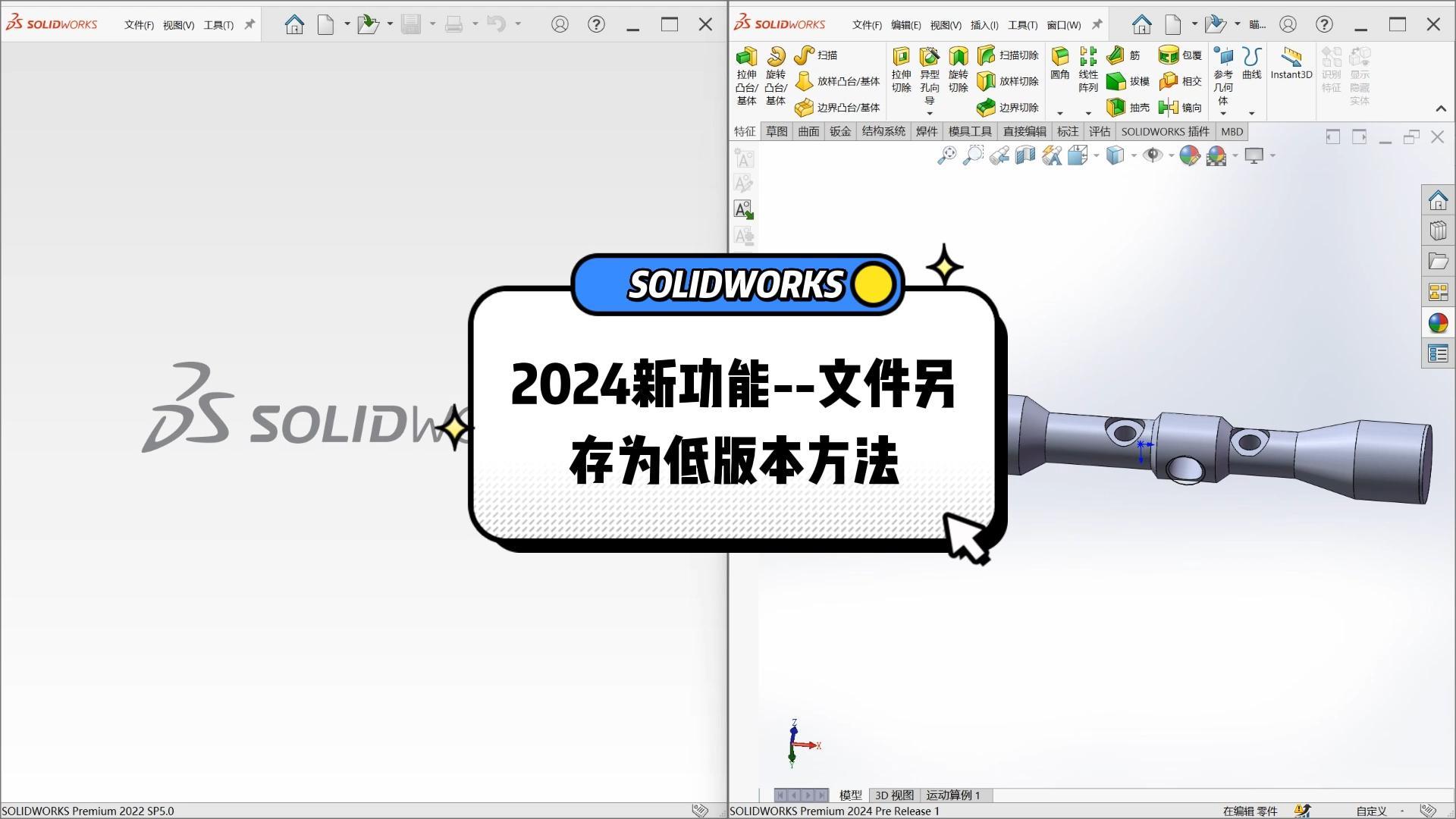The height and width of the screenshot is (819, 1456).
Task: Open the Display Style dropdown arrow
Action: pyautogui.click(x=1134, y=156)
